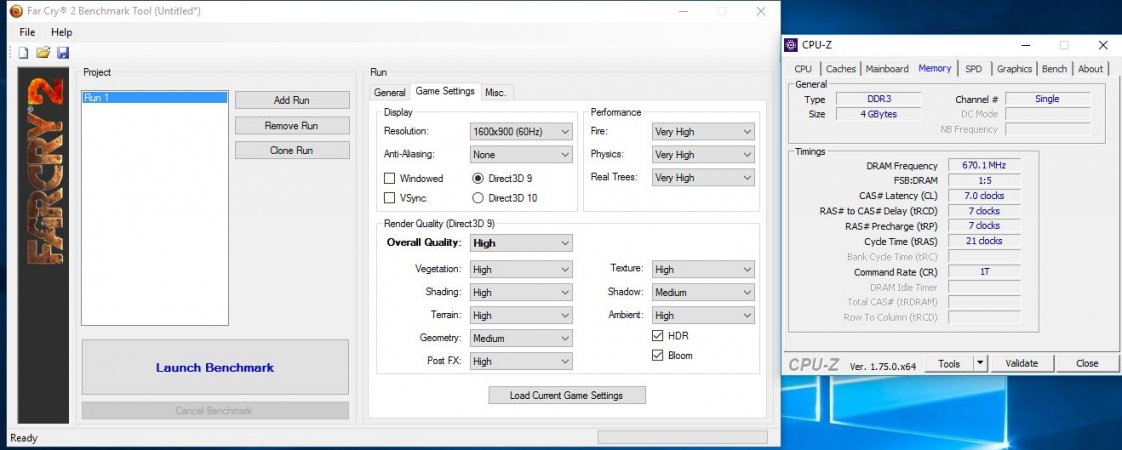This screenshot has height=450, width=1122.
Task: Switch to the General run tab
Action: pyautogui.click(x=389, y=93)
